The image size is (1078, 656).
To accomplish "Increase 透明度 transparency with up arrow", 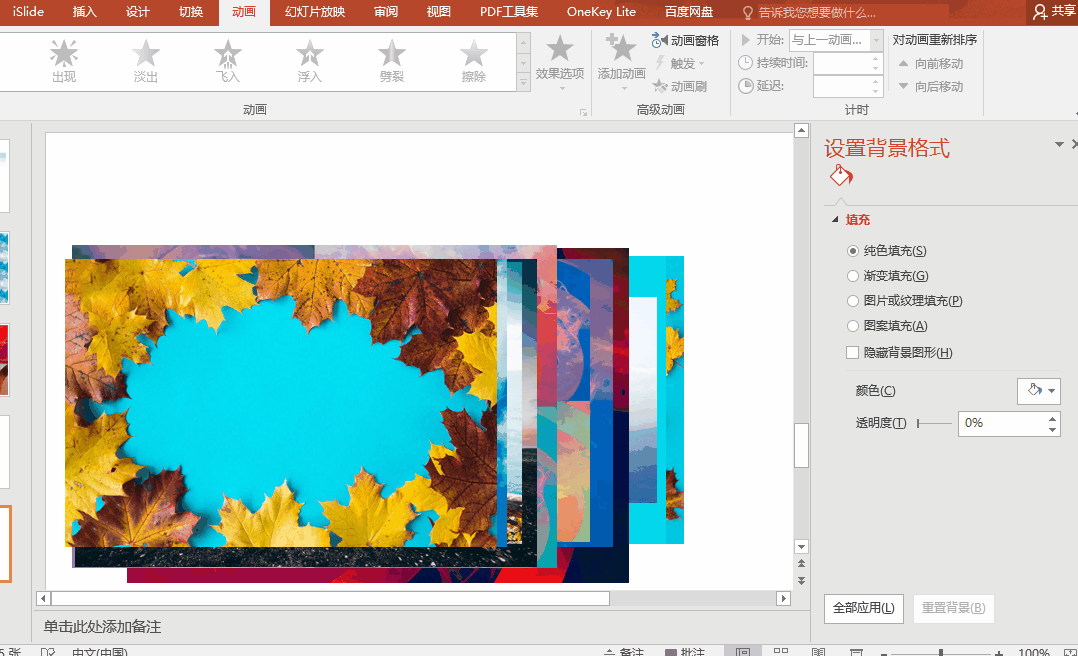I will point(1052,418).
